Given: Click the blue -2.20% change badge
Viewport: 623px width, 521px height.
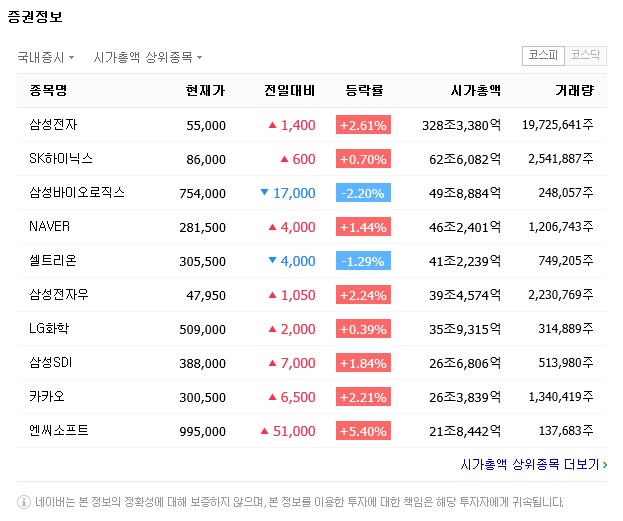Looking at the screenshot, I should [363, 193].
